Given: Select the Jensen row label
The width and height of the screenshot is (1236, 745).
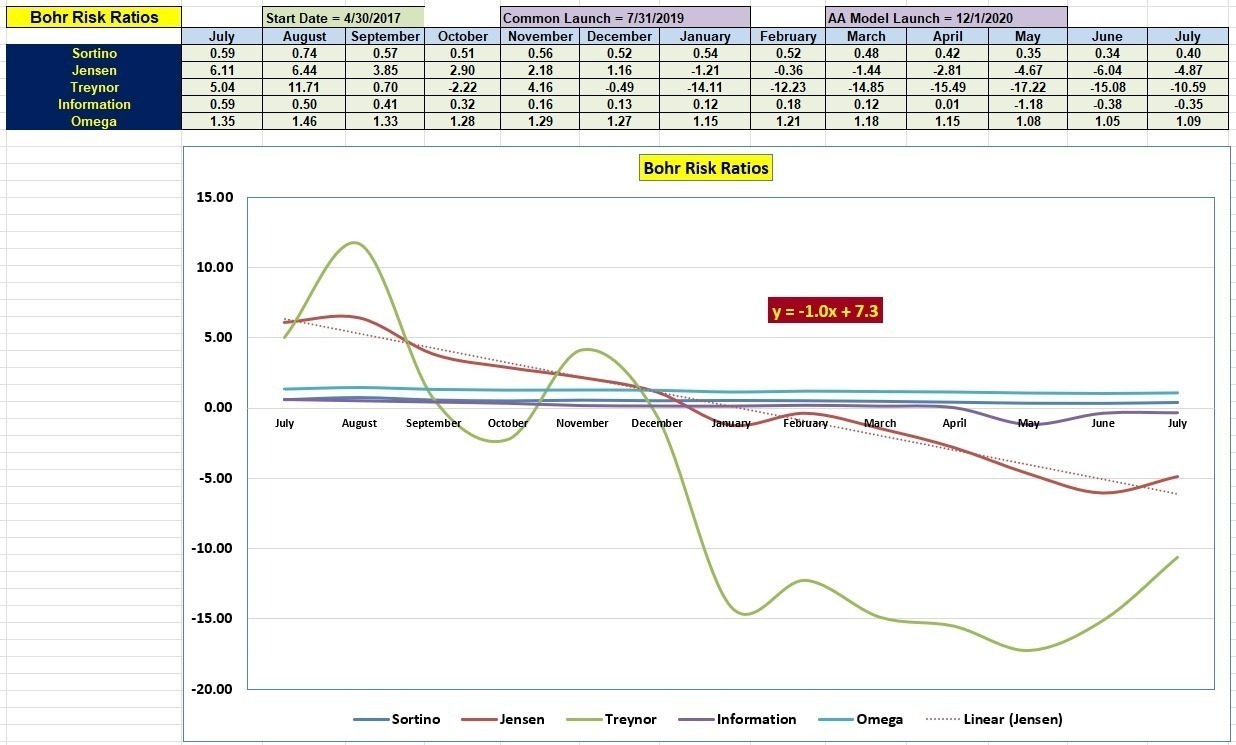Looking at the screenshot, I should click(94, 71).
